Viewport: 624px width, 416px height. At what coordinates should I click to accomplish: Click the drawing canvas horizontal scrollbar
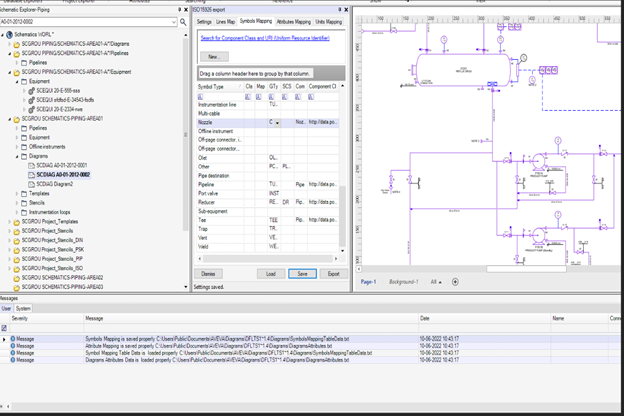coord(526,269)
